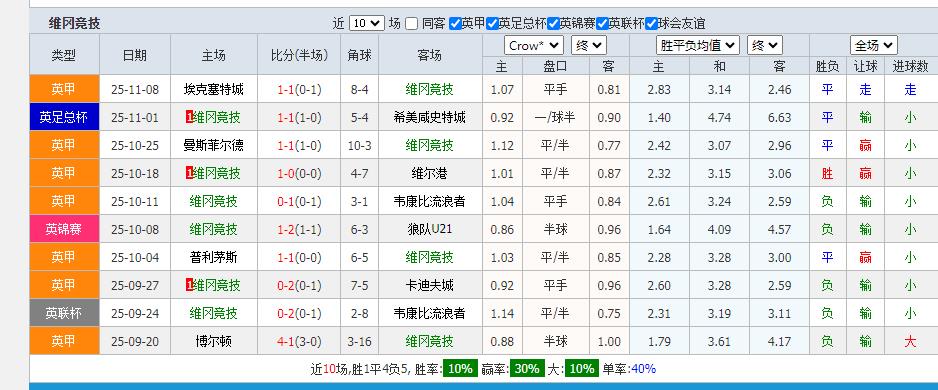Image resolution: width=938 pixels, height=390 pixels.
Task: Click the odds value 4.74
Action: (719, 117)
